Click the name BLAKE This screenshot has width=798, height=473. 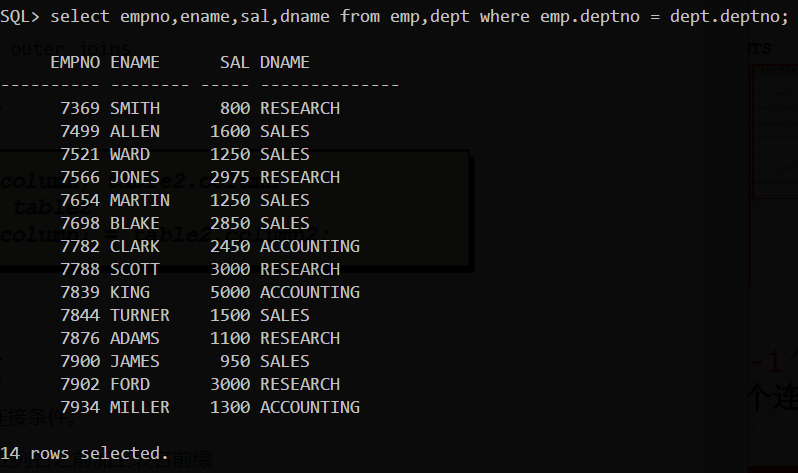135,223
